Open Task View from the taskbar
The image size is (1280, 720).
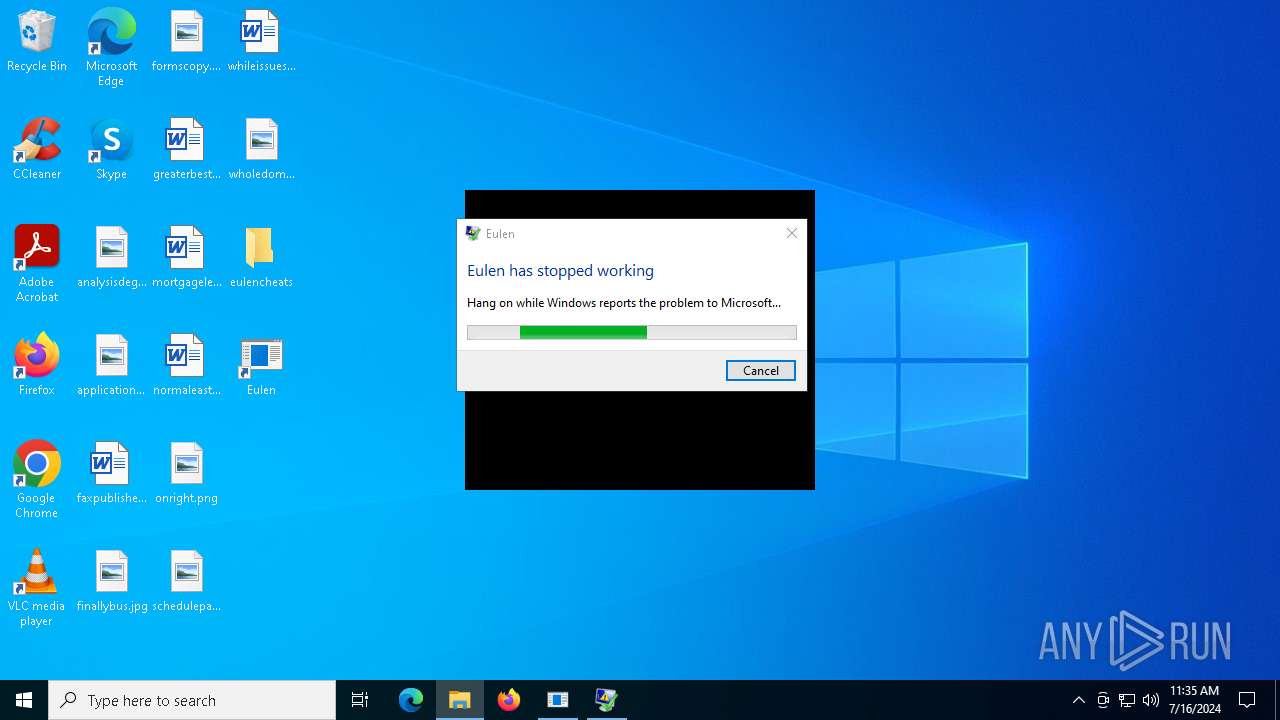[x=360, y=700]
